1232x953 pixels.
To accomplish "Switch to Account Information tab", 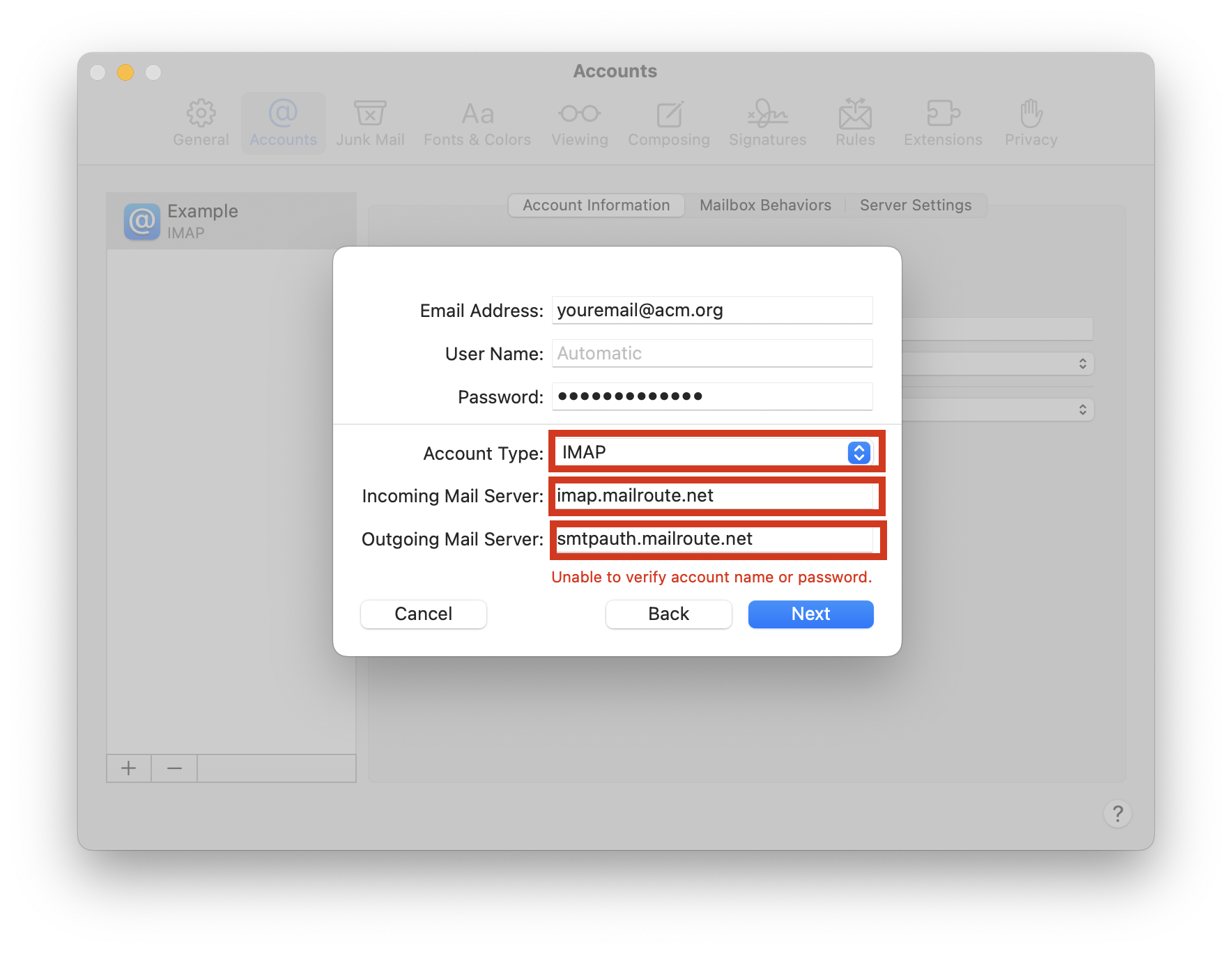I will tap(596, 206).
